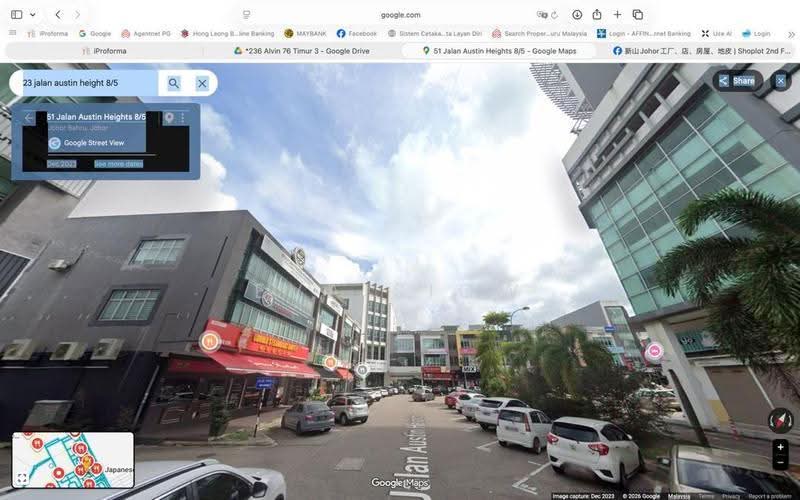
Task: Click the orange restaurant marker down the street
Action: click(x=330, y=363)
